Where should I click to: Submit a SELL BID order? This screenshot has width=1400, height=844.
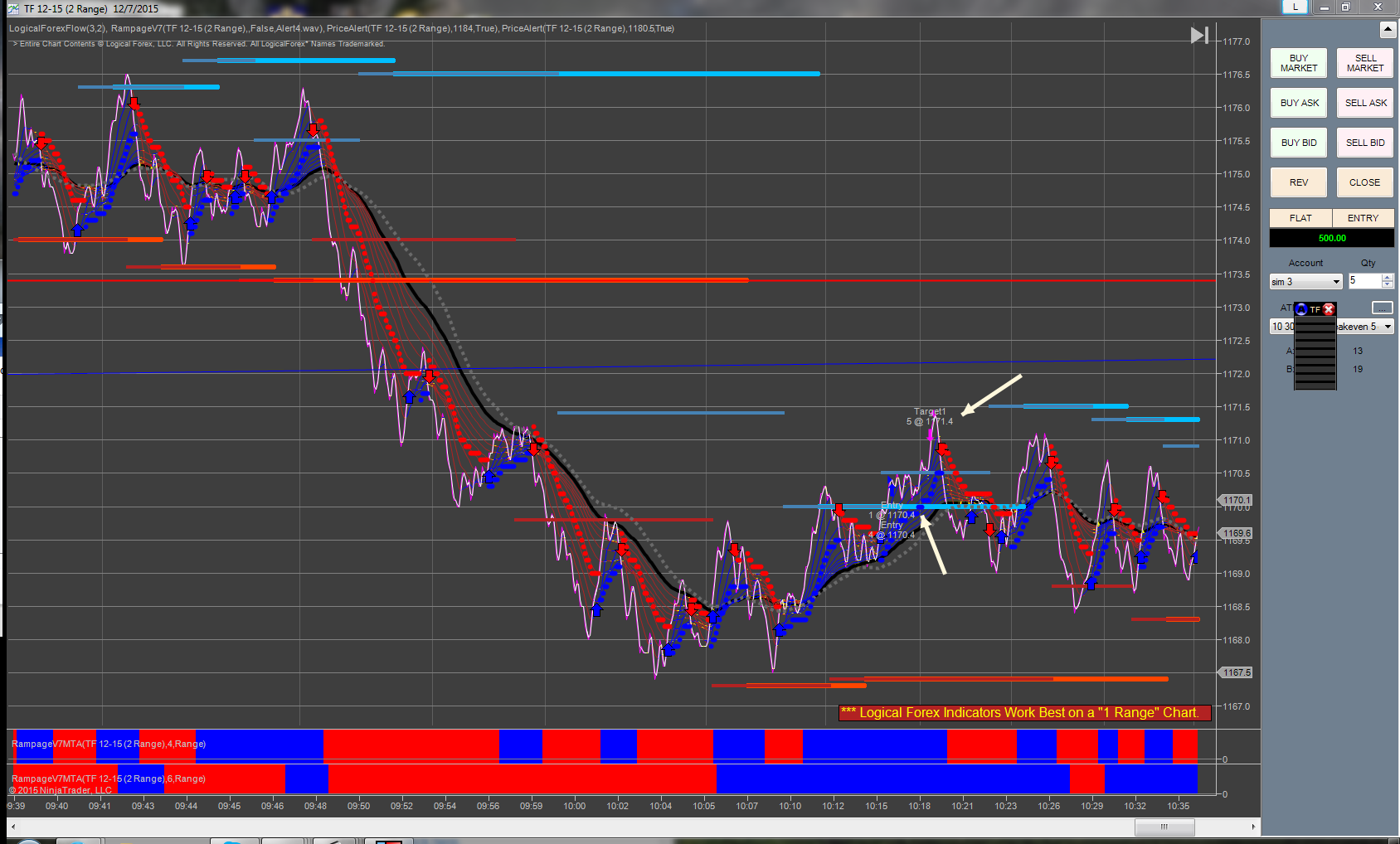point(1365,143)
